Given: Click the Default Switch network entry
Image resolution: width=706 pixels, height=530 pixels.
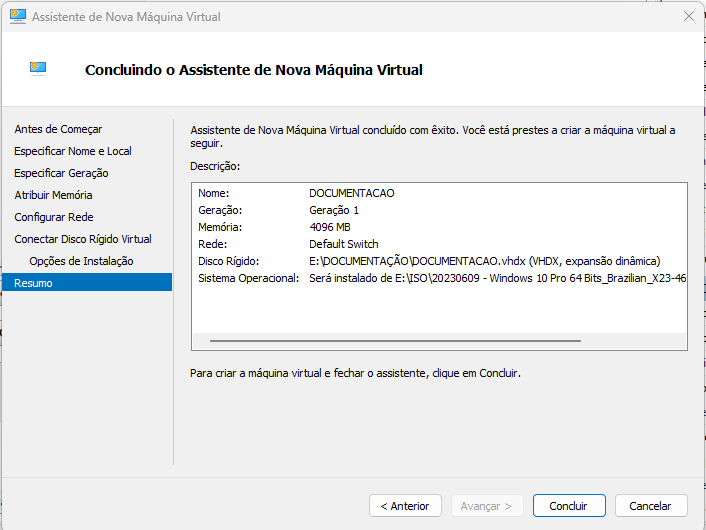Looking at the screenshot, I should click(x=344, y=244).
